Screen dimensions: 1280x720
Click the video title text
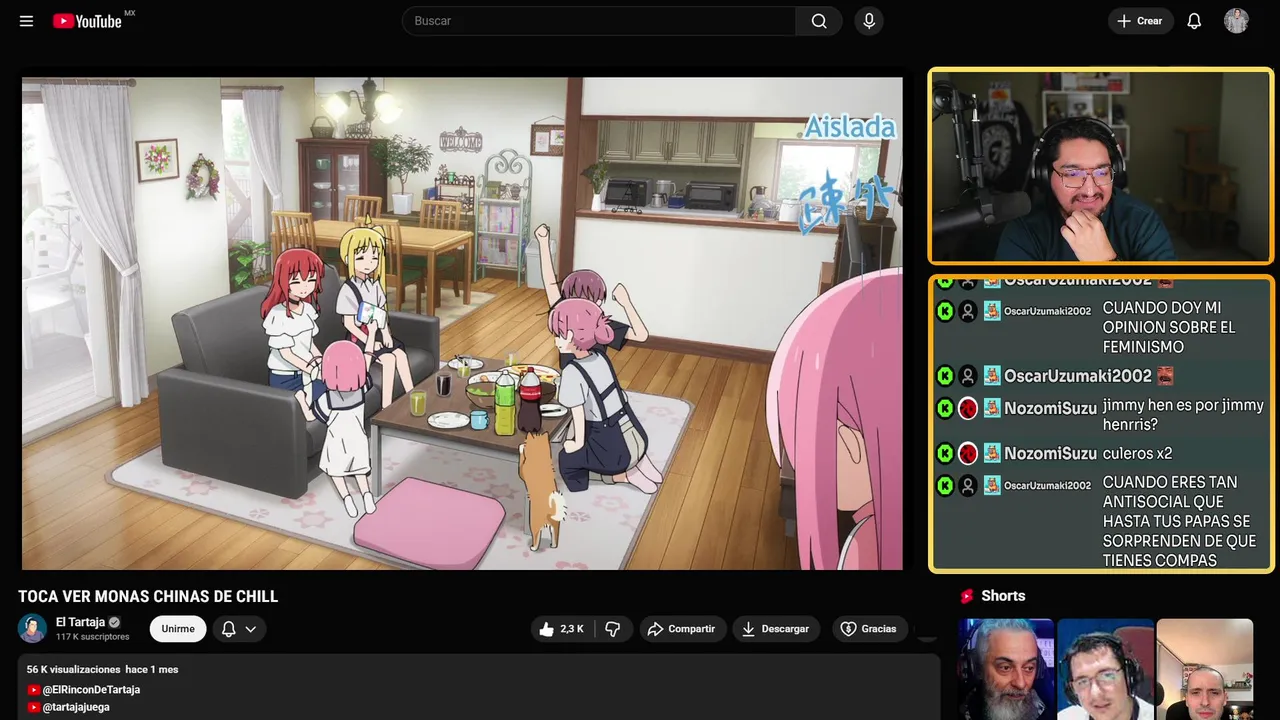click(148, 597)
